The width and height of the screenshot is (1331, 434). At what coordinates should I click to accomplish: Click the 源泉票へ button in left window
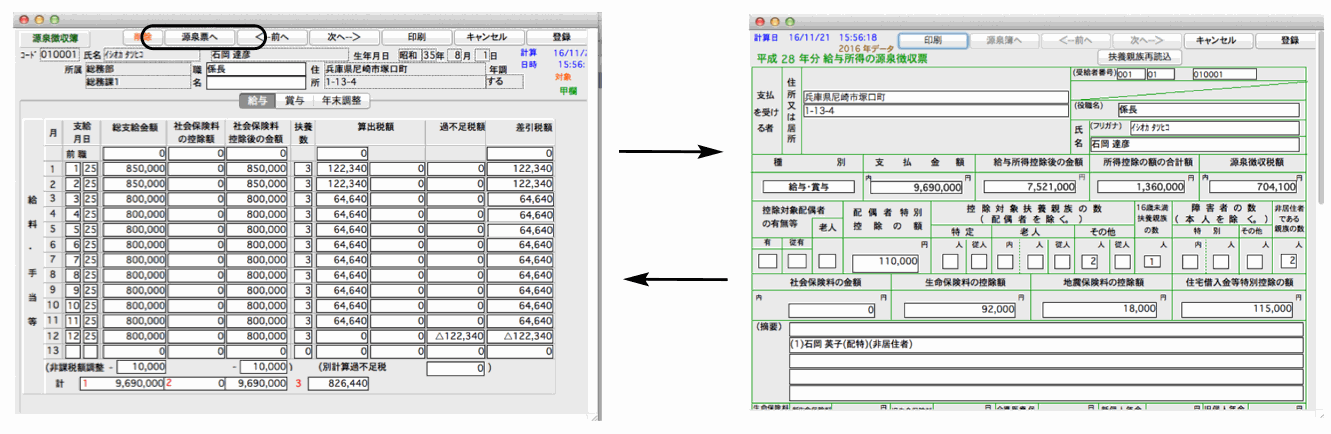click(199, 37)
